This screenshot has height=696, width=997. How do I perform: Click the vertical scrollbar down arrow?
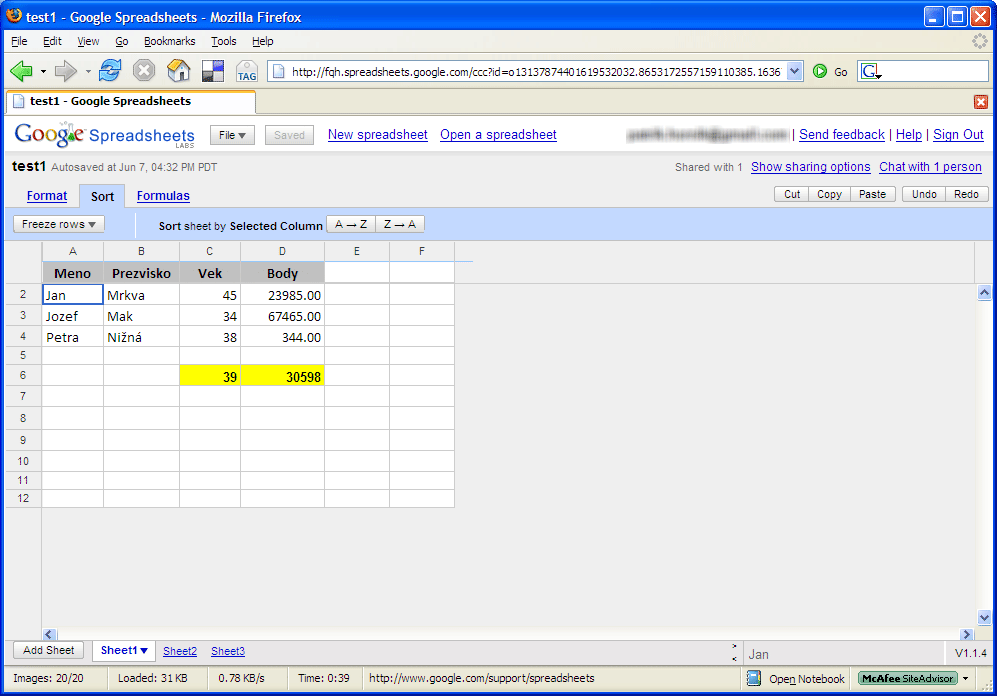[x=984, y=617]
